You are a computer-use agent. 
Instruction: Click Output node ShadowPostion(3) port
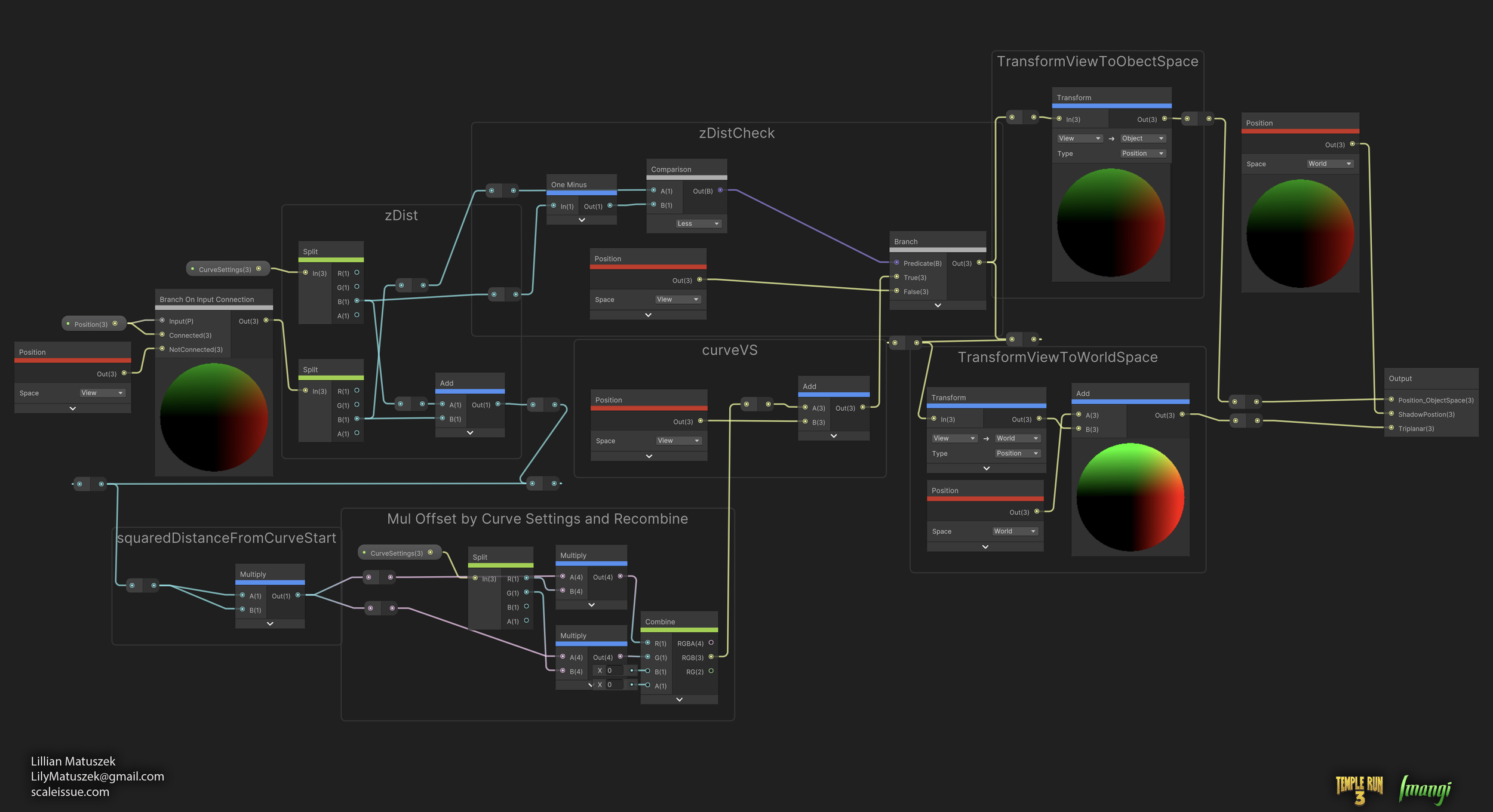click(1391, 414)
